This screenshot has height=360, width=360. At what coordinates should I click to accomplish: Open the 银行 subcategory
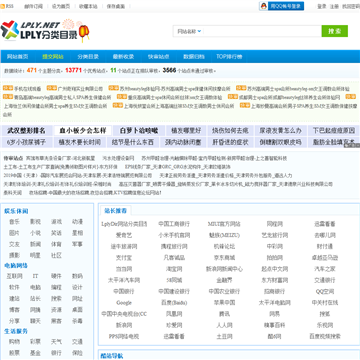(x=56, y=353)
